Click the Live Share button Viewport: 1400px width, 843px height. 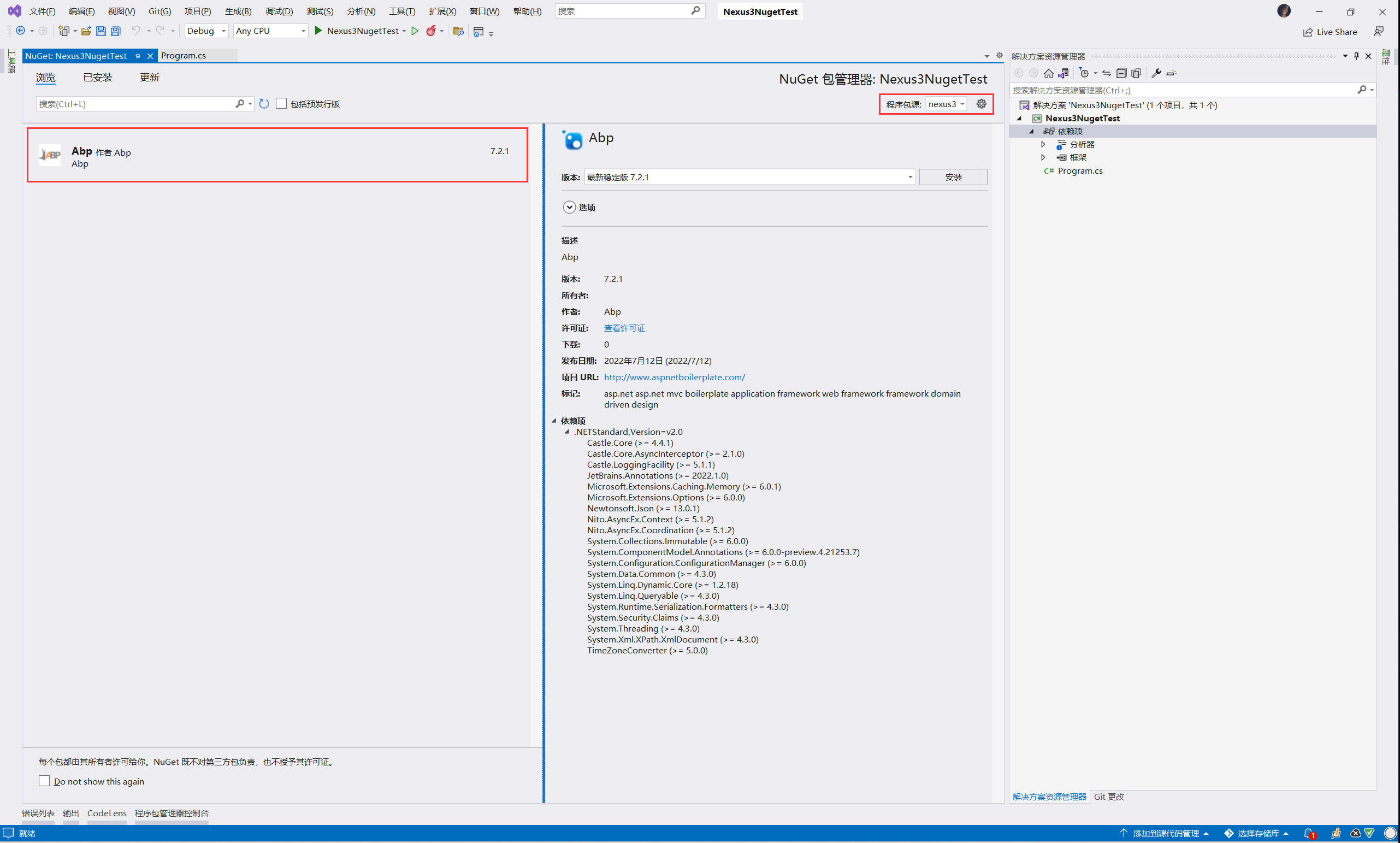(x=1330, y=32)
